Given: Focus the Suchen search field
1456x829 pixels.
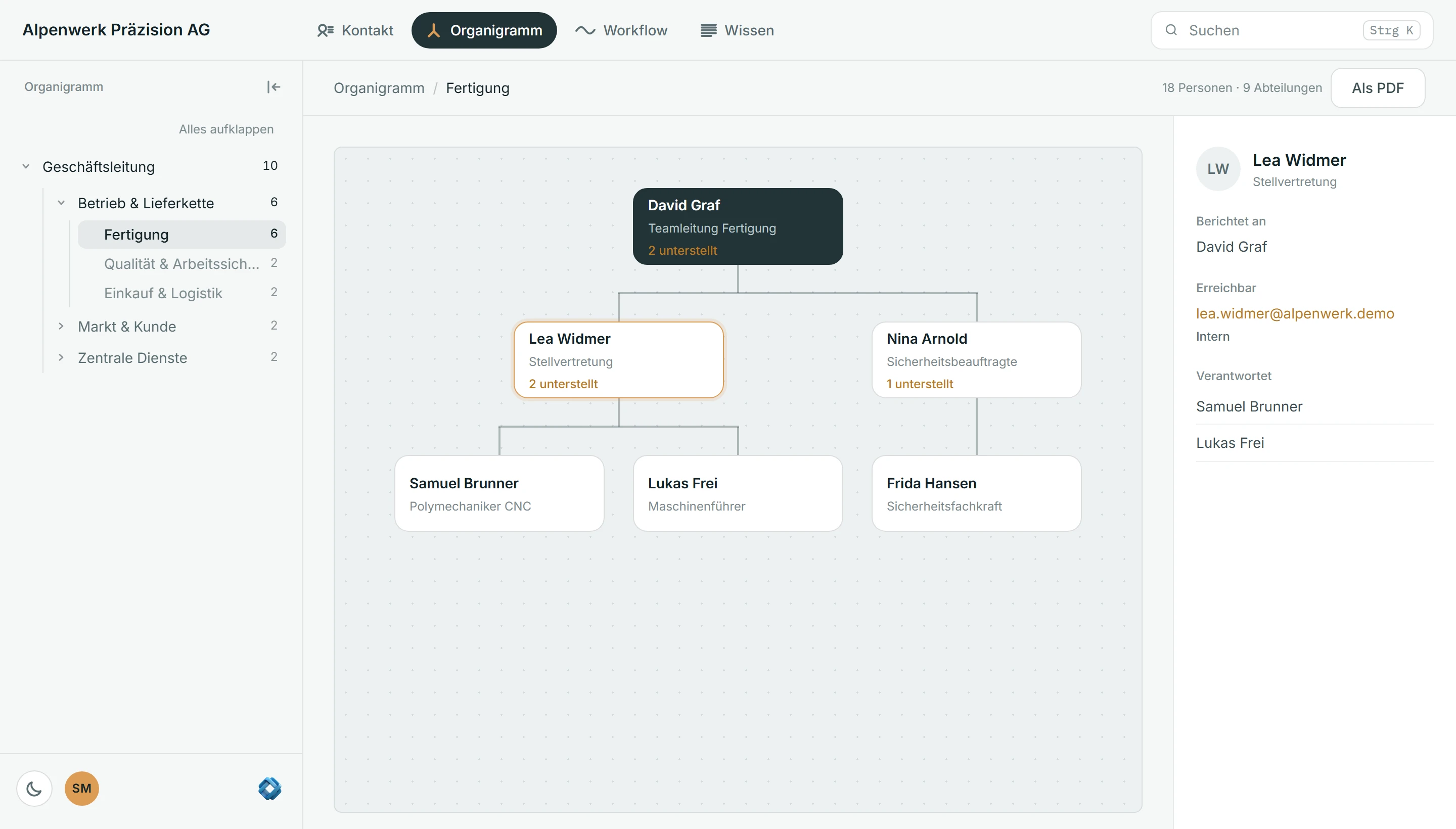Looking at the screenshot, I should (x=1291, y=30).
